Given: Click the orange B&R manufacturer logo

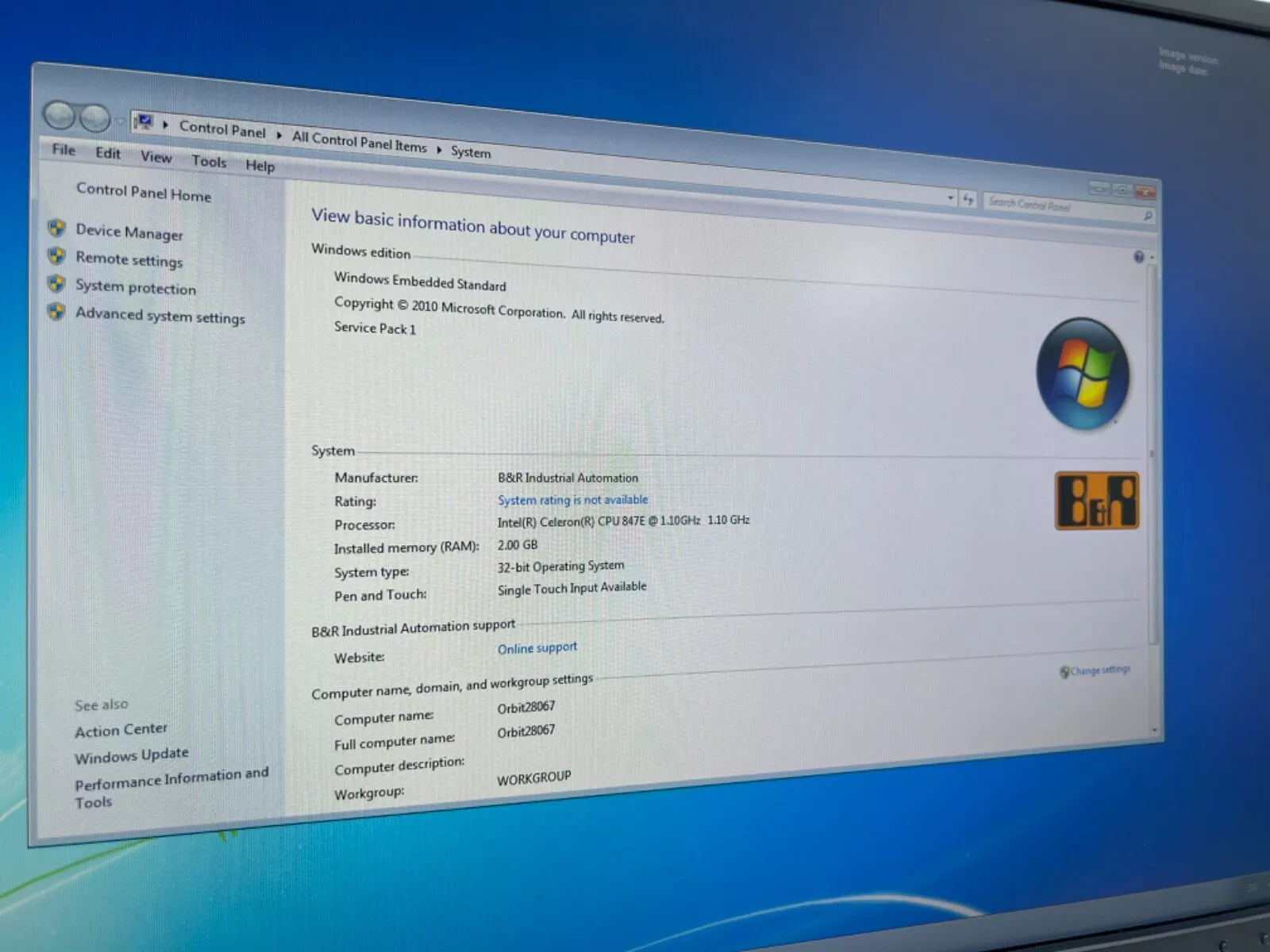Looking at the screenshot, I should click(x=1096, y=501).
